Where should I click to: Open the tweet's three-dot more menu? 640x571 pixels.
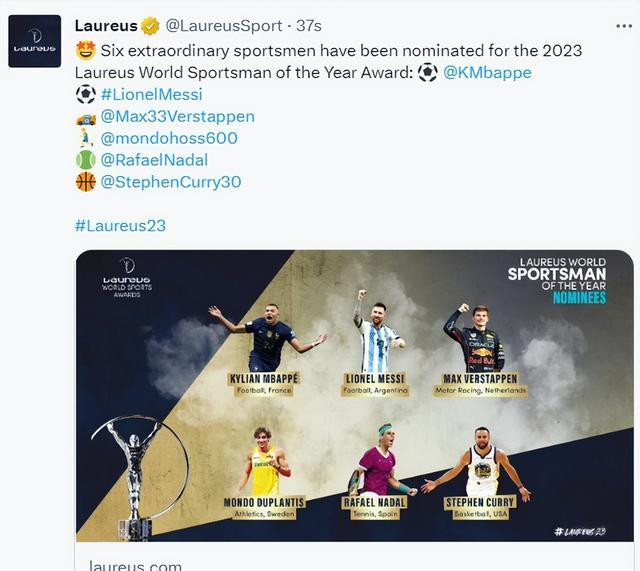pos(624,26)
